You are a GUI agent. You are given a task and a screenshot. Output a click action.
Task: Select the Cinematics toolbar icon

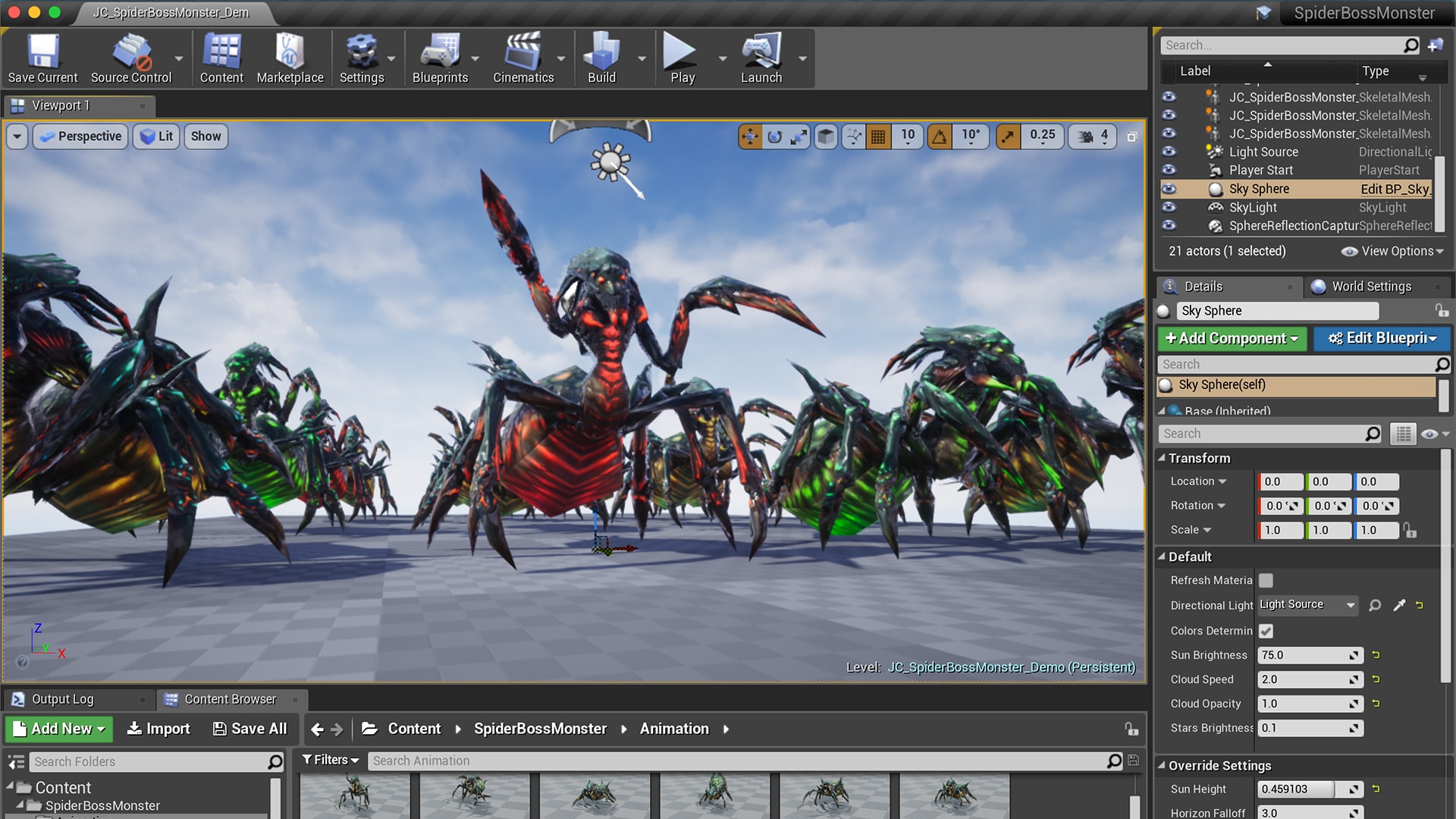[x=522, y=58]
